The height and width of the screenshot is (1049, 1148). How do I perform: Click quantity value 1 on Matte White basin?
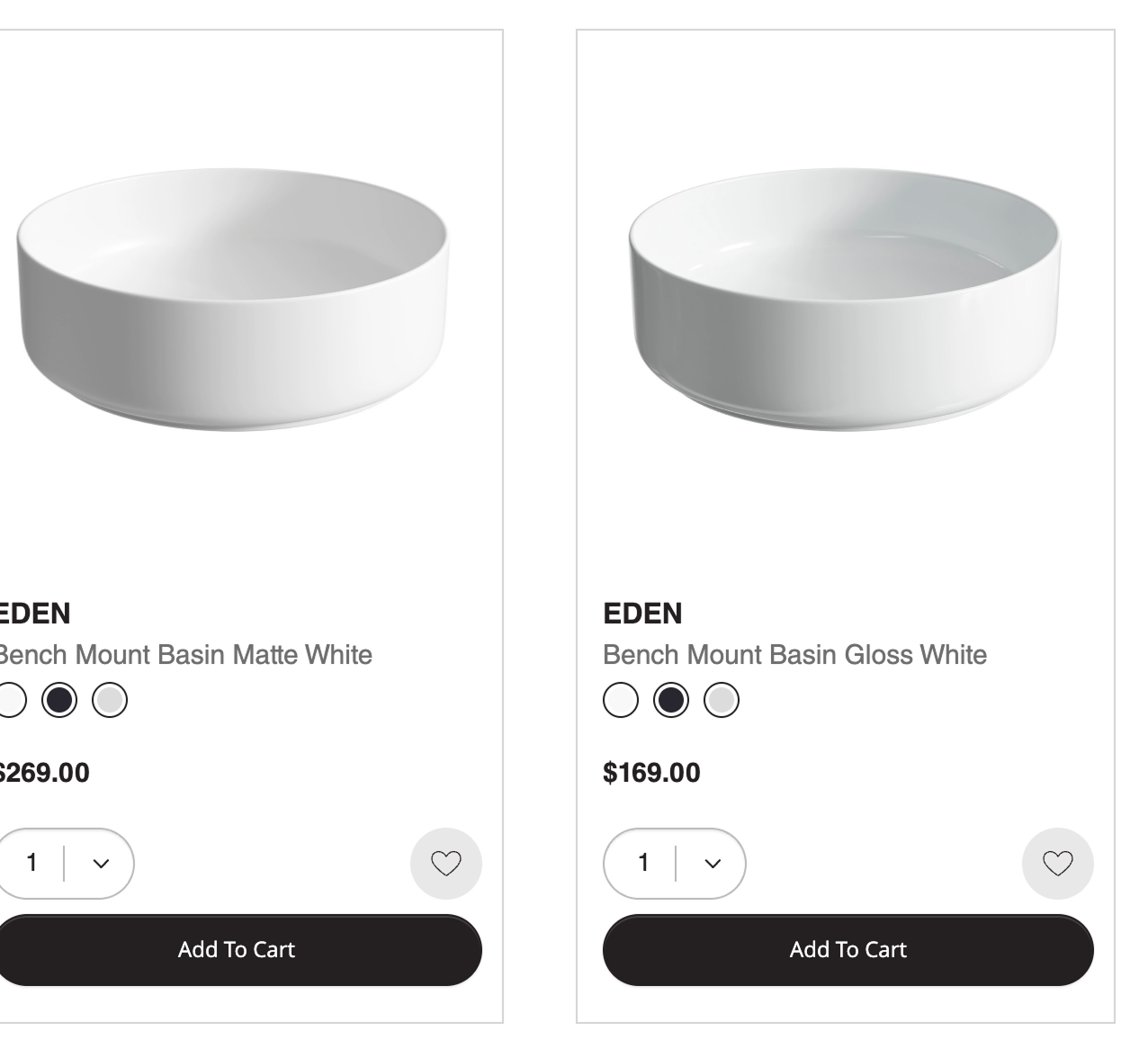point(31,864)
